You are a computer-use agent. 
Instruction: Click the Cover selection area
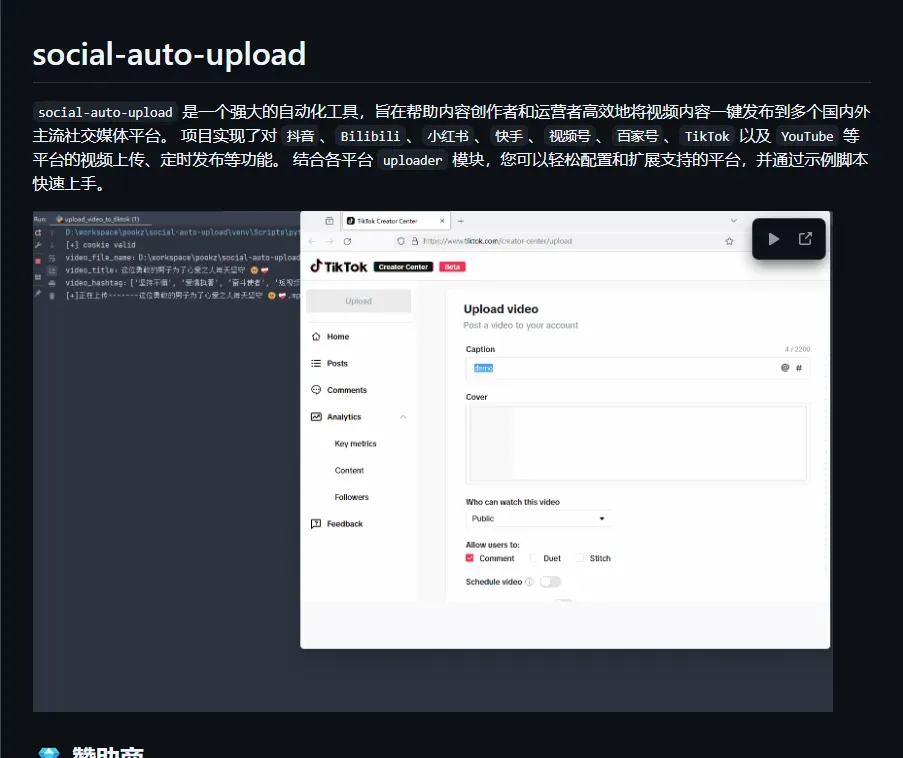(x=638, y=444)
